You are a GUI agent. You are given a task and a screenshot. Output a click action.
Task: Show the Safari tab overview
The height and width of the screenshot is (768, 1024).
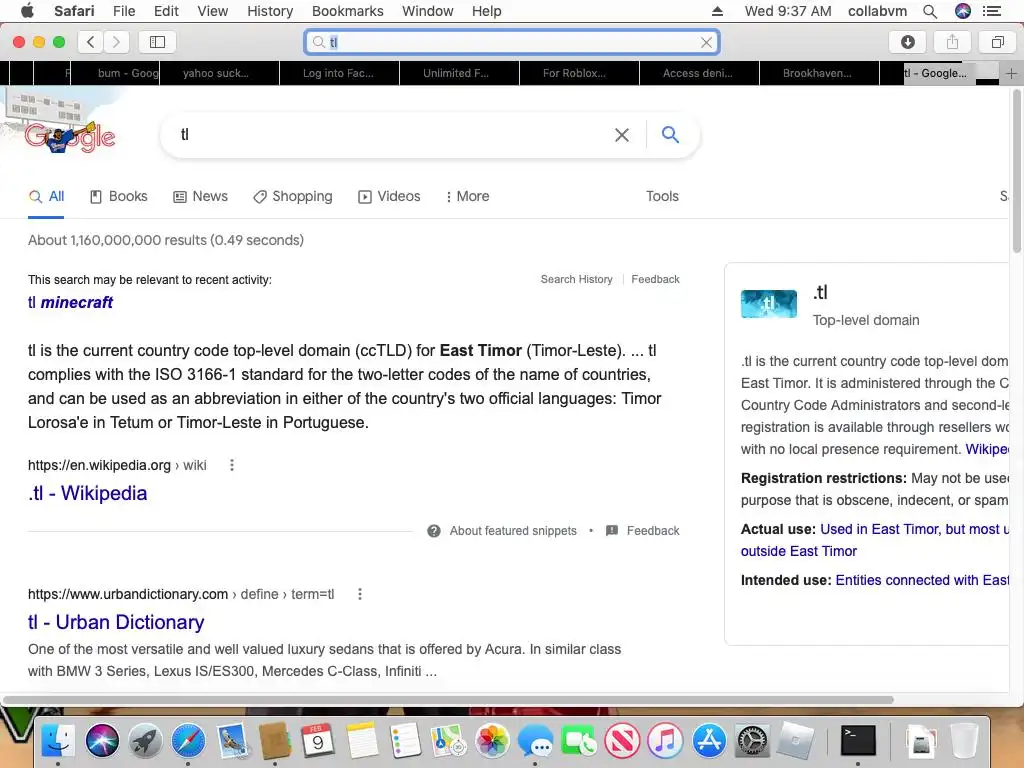pyautogui.click(x=997, y=42)
